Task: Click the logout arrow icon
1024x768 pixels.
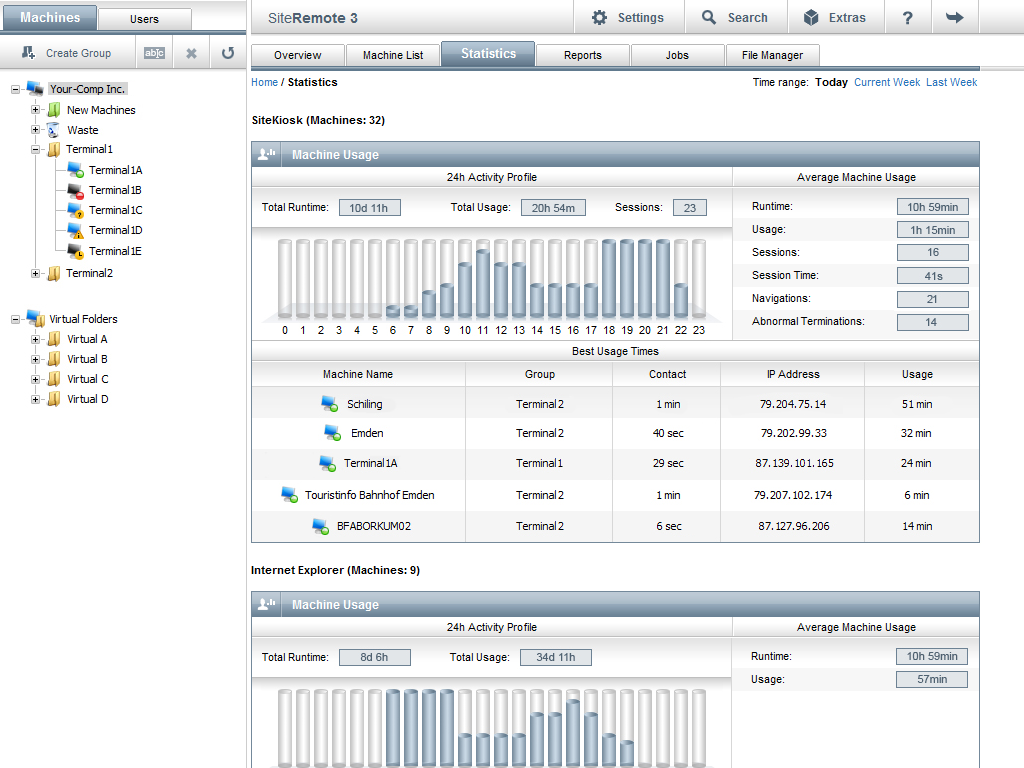Action: point(954,18)
